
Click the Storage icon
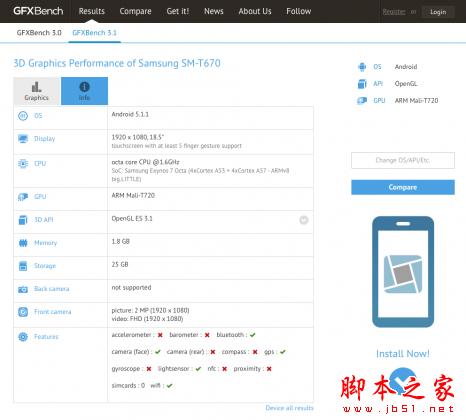(x=23, y=266)
